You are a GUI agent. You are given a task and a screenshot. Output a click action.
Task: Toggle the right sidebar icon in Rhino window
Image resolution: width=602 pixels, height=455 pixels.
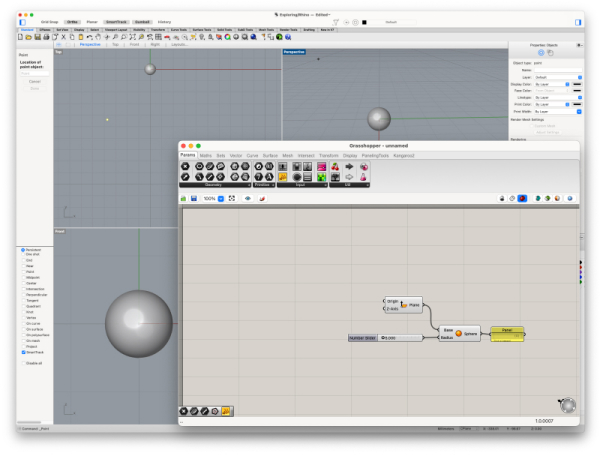point(578,22)
